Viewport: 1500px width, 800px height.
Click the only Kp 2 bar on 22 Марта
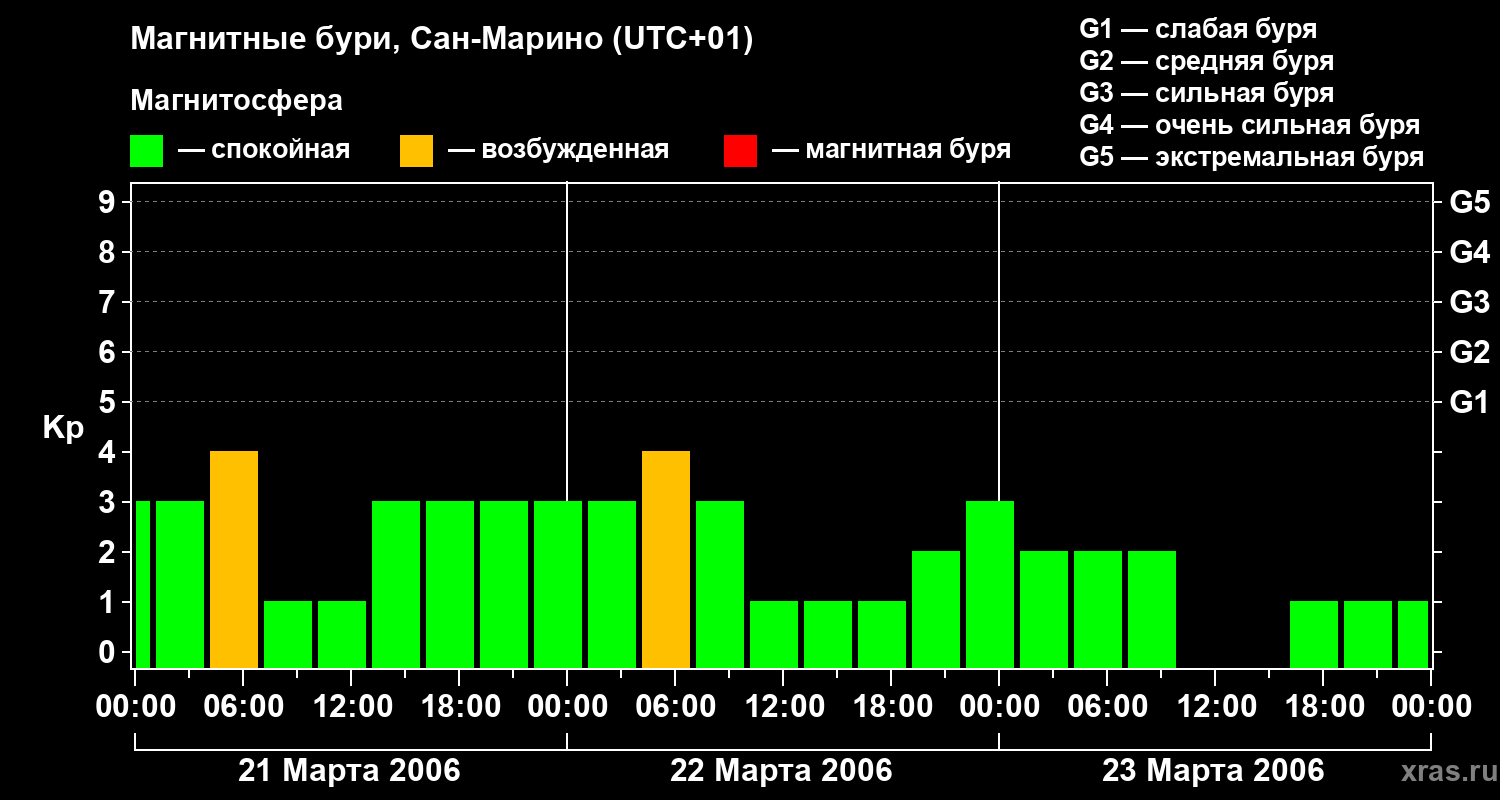(936, 609)
